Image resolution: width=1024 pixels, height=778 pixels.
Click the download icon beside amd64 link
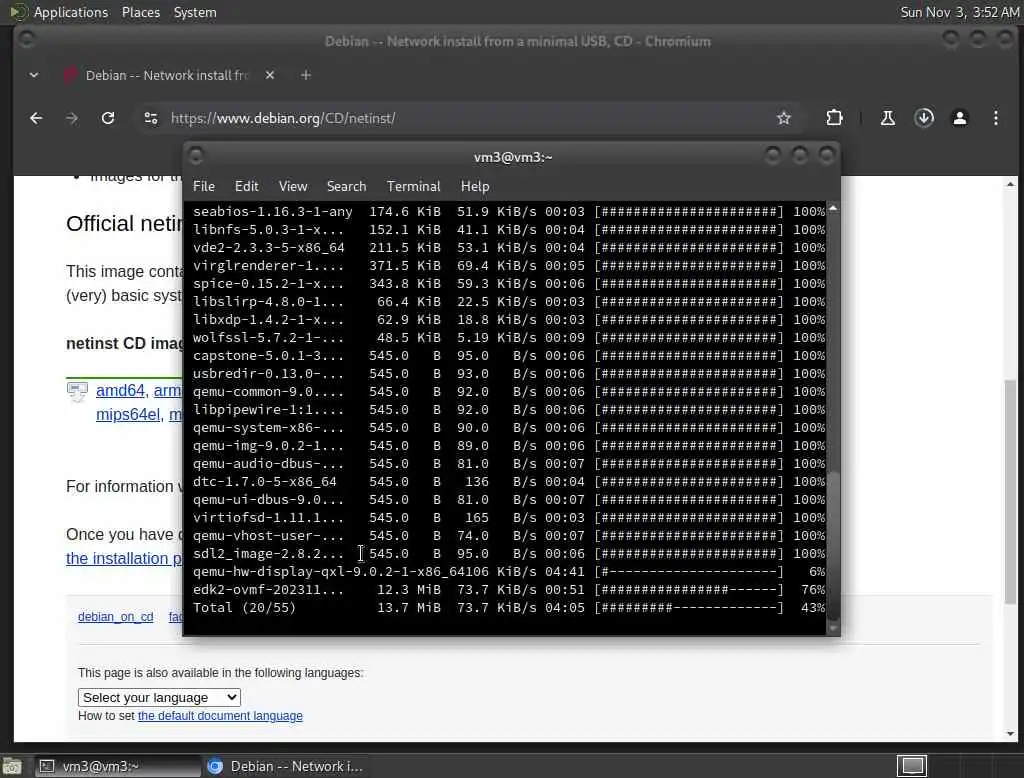[x=77, y=391]
